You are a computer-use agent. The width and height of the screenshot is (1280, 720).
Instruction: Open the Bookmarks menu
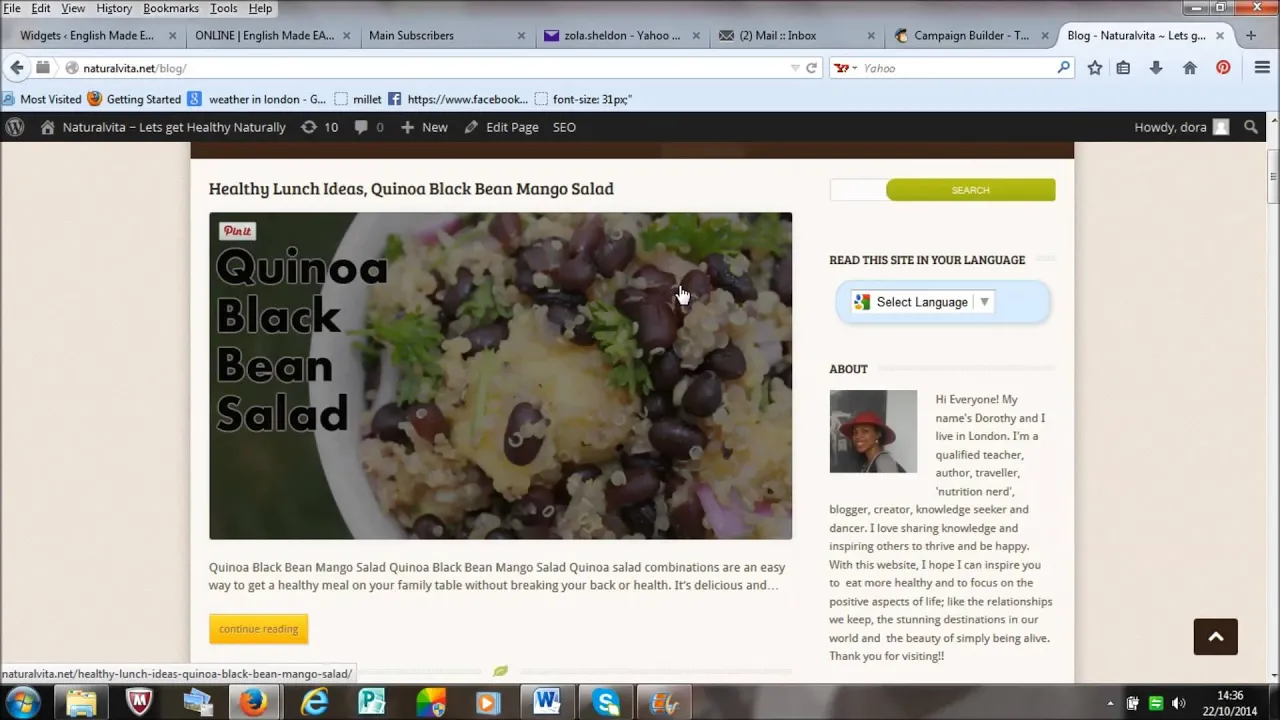171,8
